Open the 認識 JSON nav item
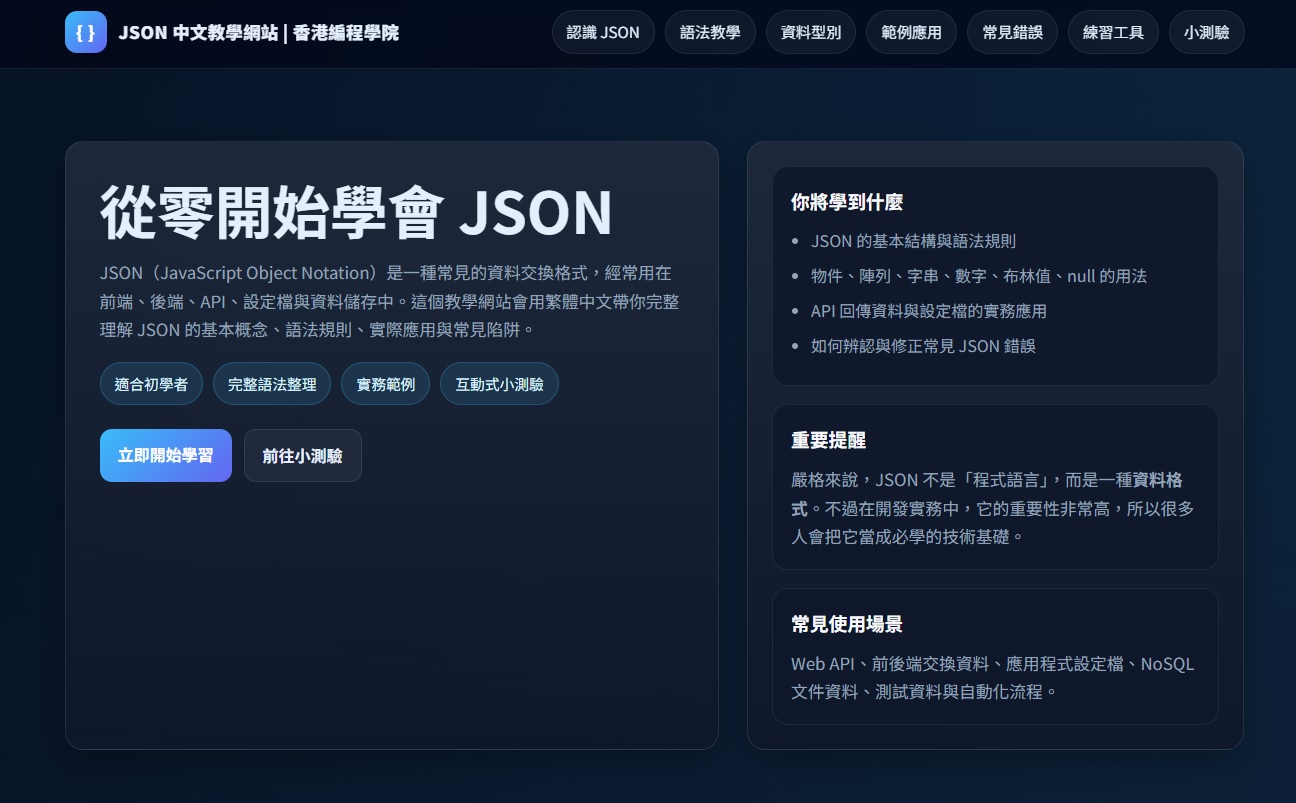The image size is (1296, 803). tap(603, 32)
